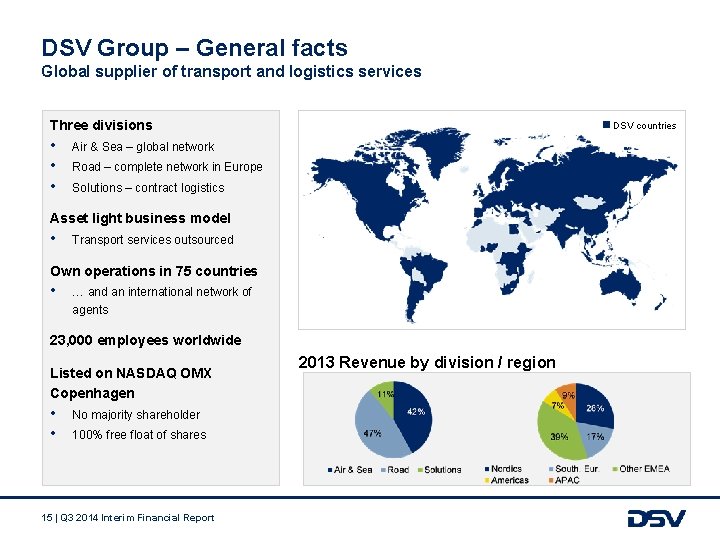
Task: Click the Other EMEA legend swatch
Action: [x=615, y=469]
